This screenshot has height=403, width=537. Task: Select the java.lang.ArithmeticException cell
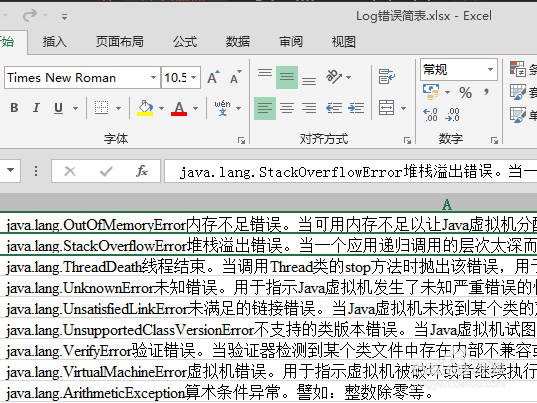tap(268, 392)
